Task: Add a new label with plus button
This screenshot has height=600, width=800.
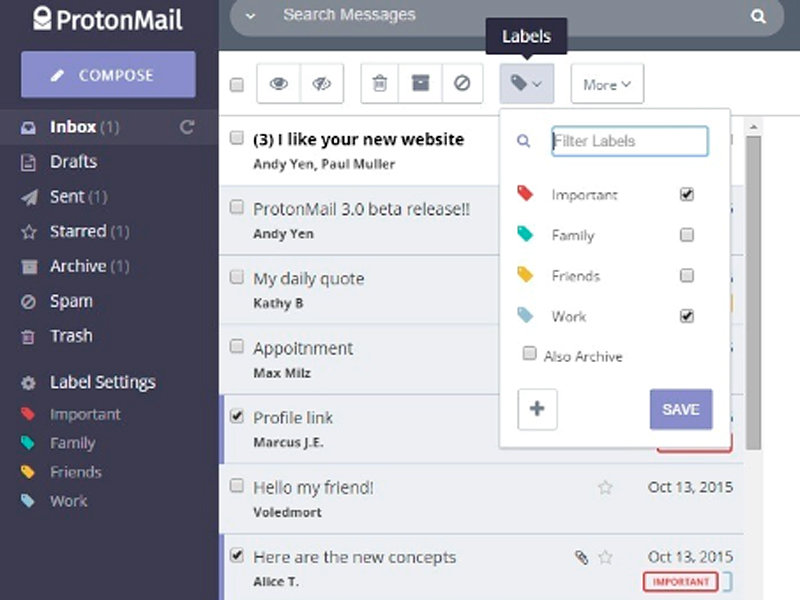Action: point(537,409)
